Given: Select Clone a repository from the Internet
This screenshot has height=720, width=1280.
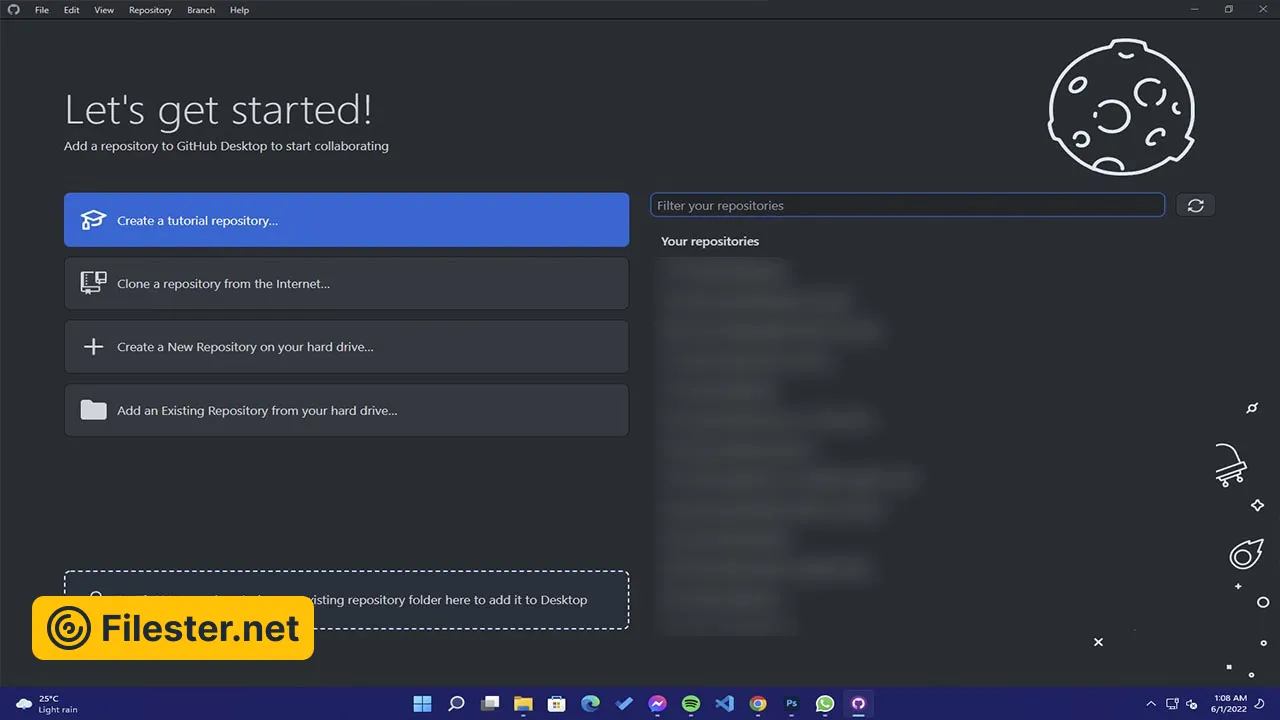Looking at the screenshot, I should point(346,284).
